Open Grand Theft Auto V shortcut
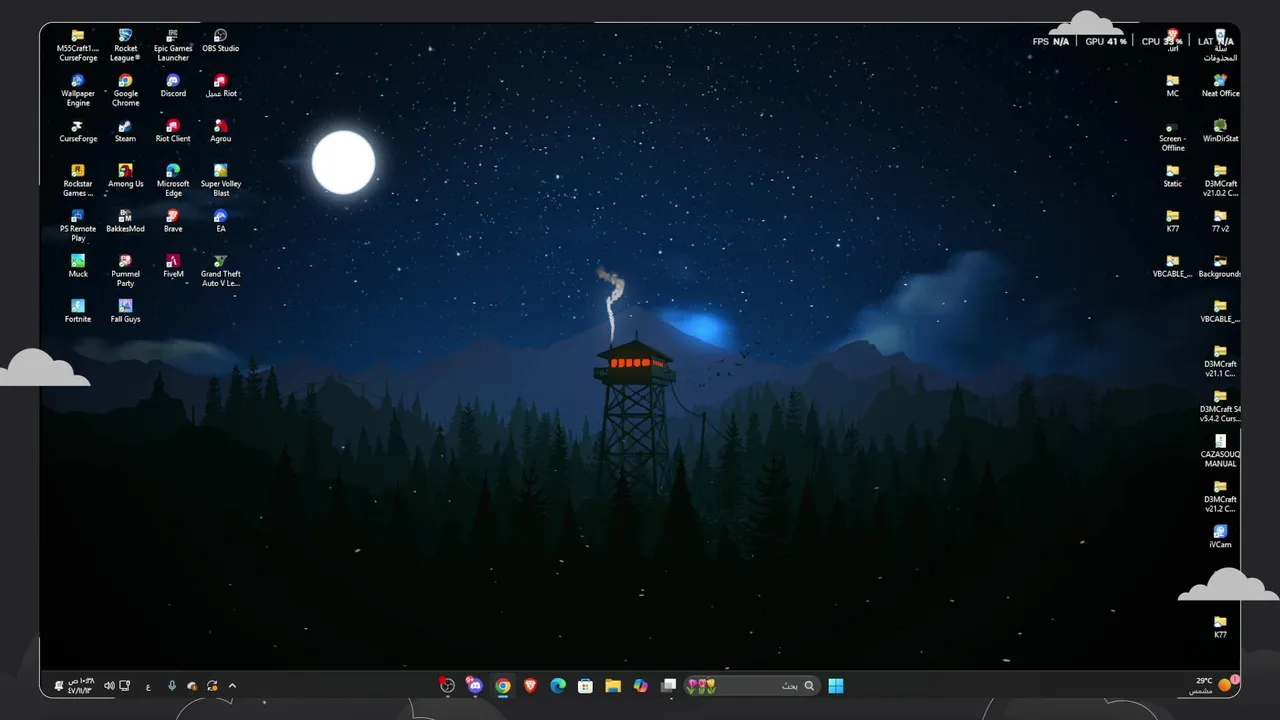Screen dimensions: 1280x720 [221, 271]
